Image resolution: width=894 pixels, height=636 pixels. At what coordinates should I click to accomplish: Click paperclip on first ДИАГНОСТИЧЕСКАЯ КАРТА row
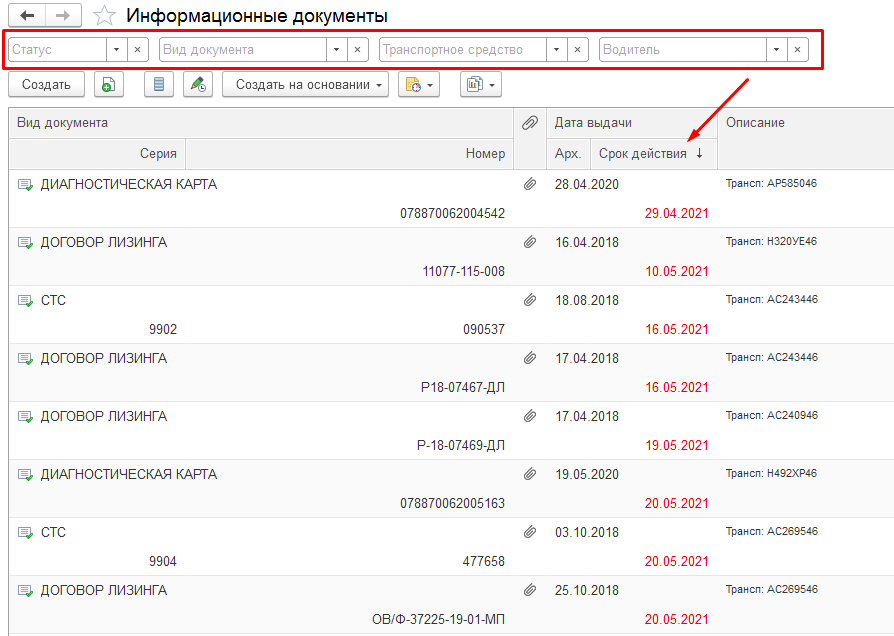(x=529, y=185)
